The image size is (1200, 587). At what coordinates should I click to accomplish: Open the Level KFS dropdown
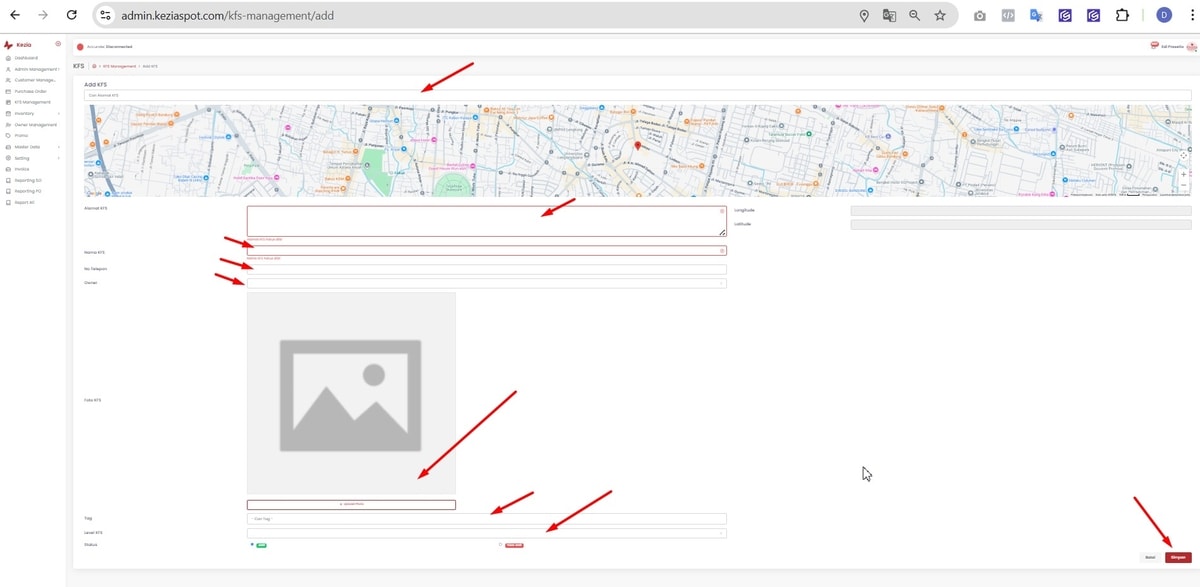tap(486, 533)
